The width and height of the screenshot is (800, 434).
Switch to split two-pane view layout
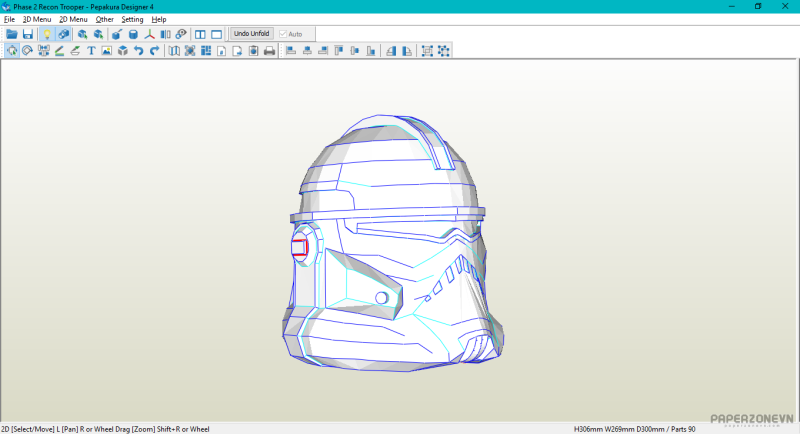[x=200, y=34]
